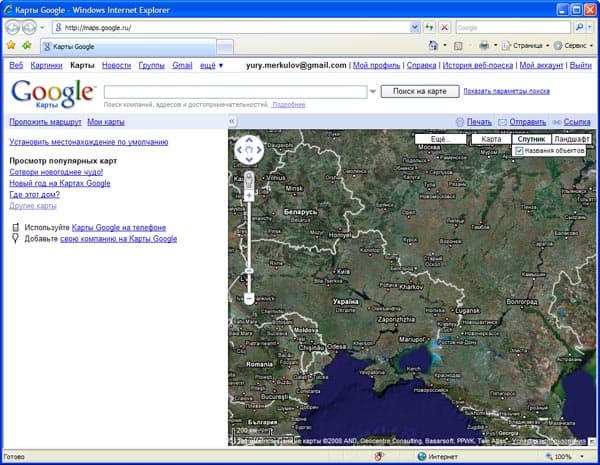Click the security icon in status bar

click(379, 456)
